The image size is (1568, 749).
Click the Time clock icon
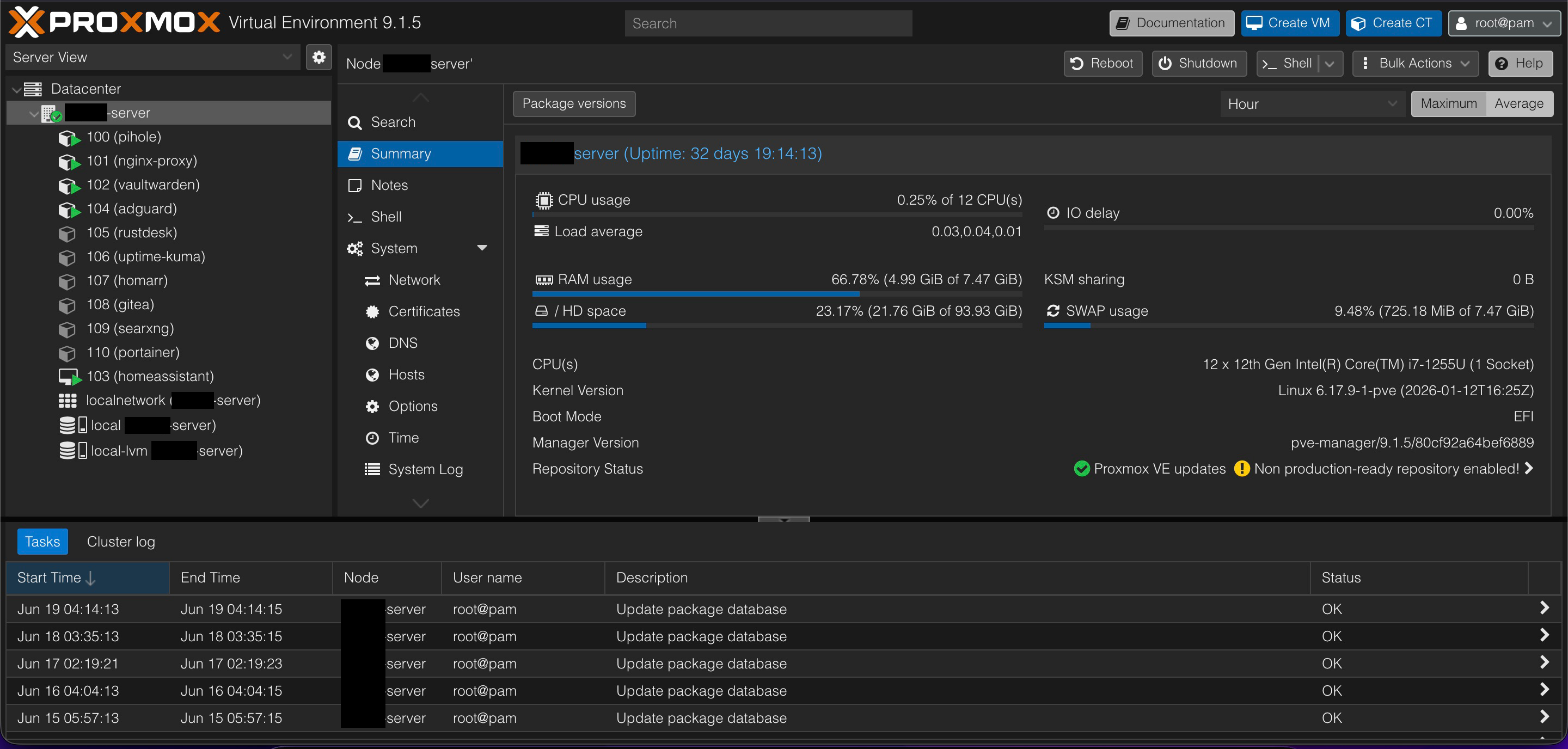372,439
